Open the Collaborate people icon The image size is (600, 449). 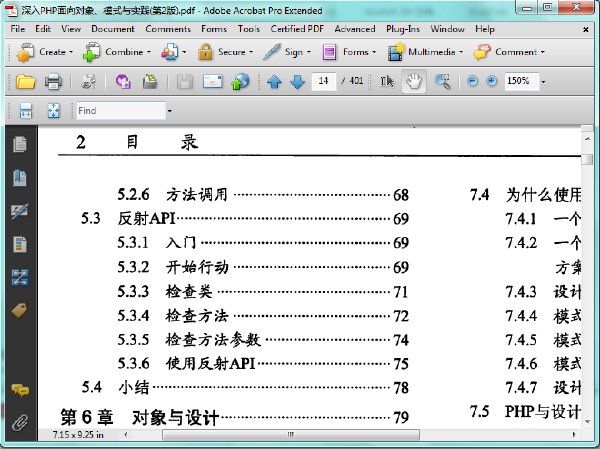coord(170,52)
